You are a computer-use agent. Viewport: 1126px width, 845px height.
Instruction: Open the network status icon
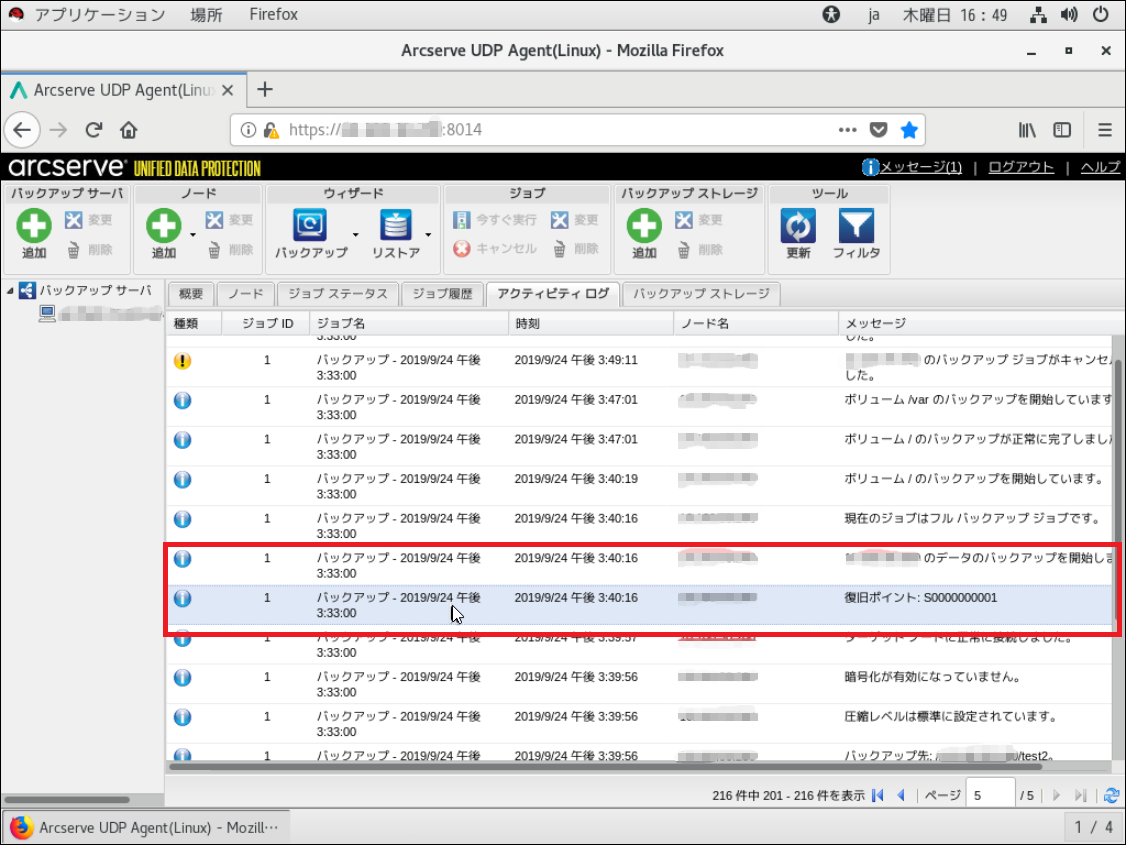coord(1038,14)
